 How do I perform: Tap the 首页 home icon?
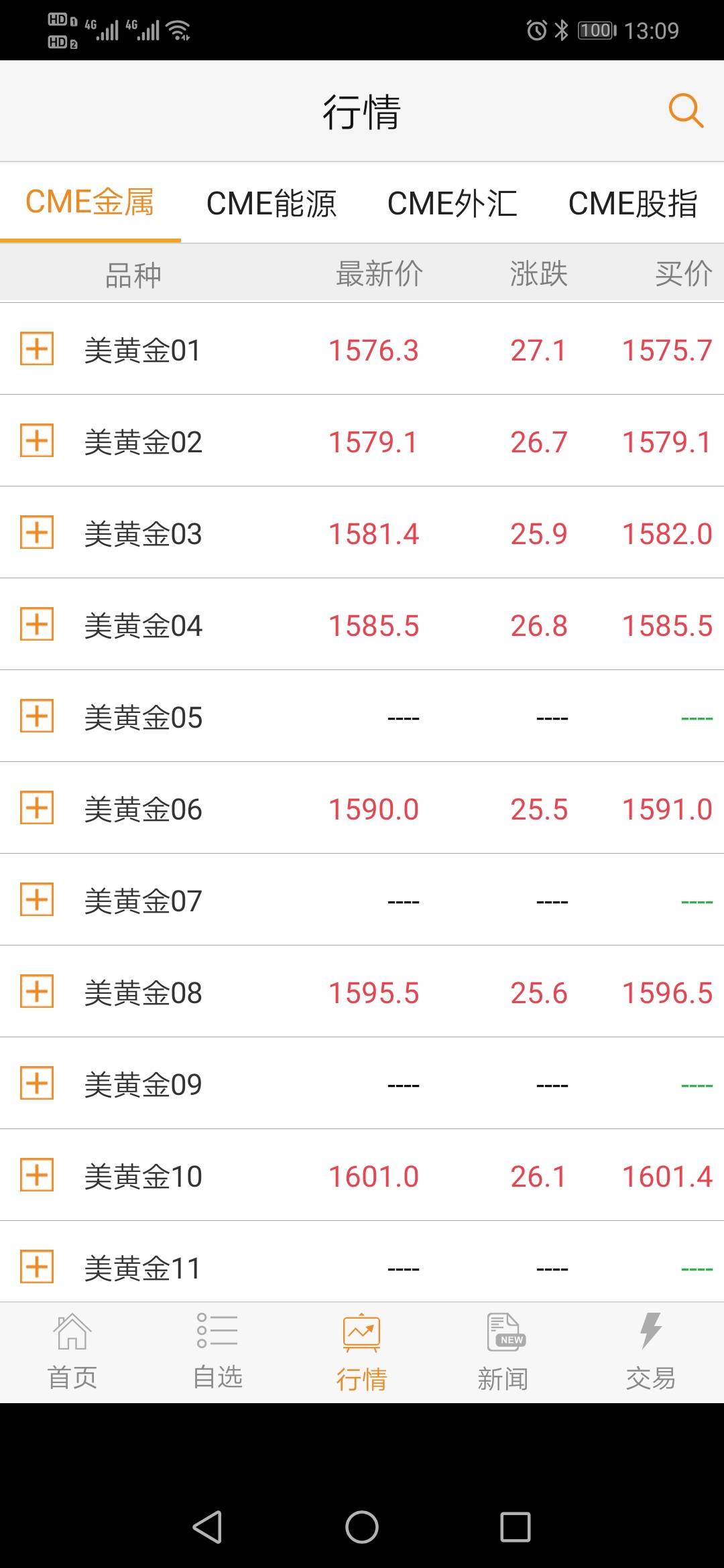point(72,1331)
